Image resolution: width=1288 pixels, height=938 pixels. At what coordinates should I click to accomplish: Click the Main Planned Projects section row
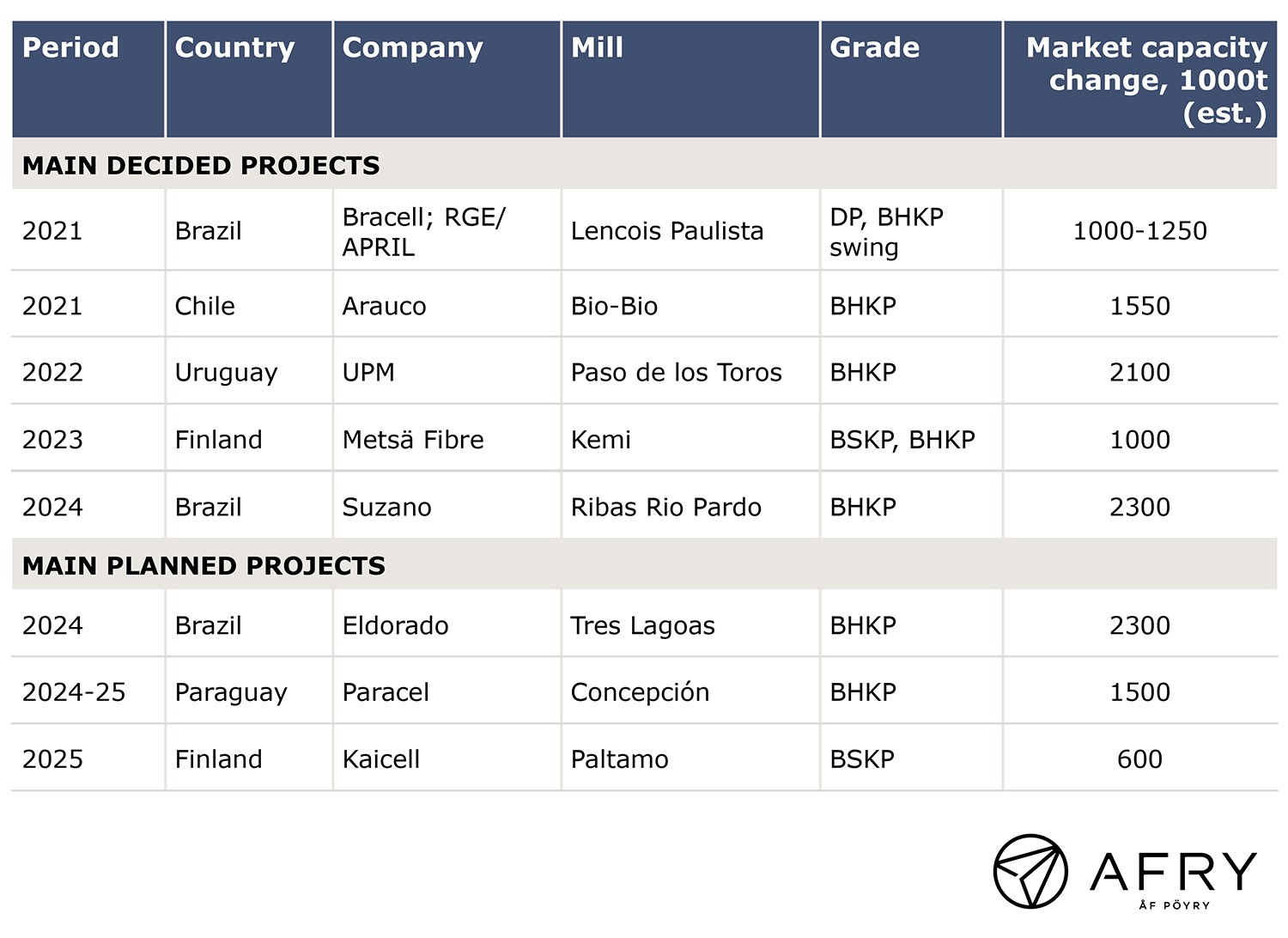point(644,564)
